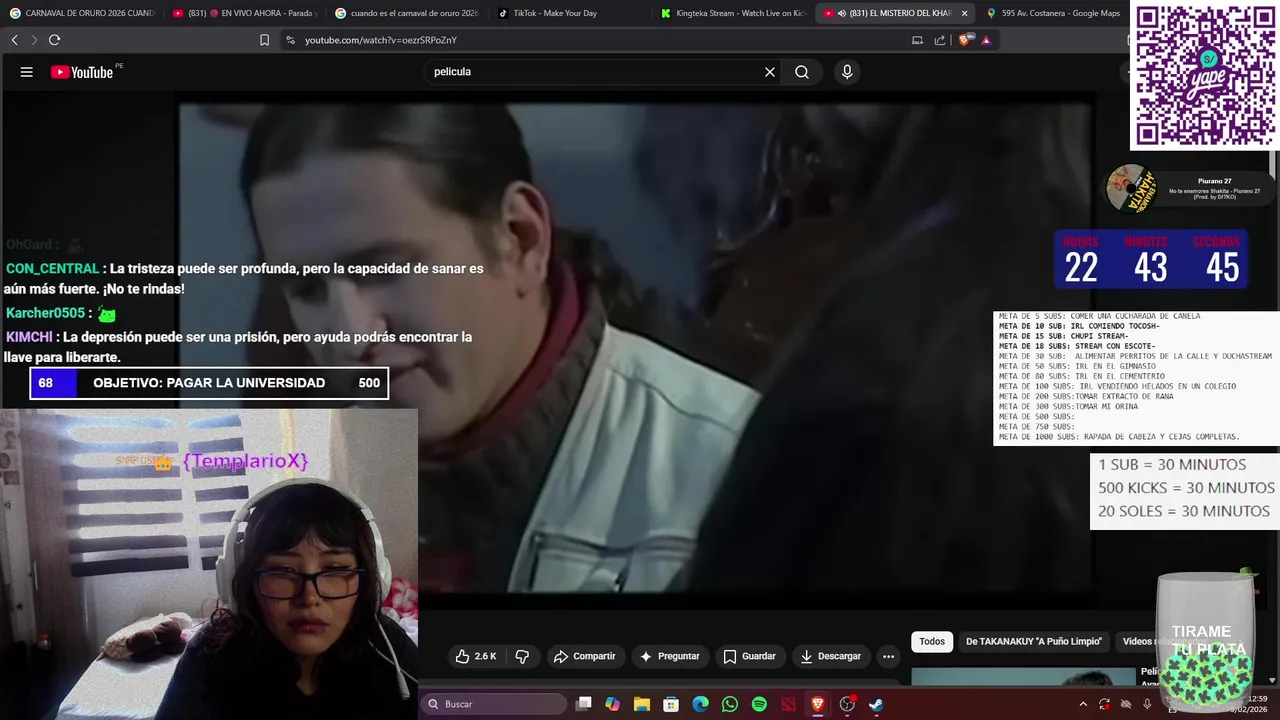Dislike the video

[522, 656]
